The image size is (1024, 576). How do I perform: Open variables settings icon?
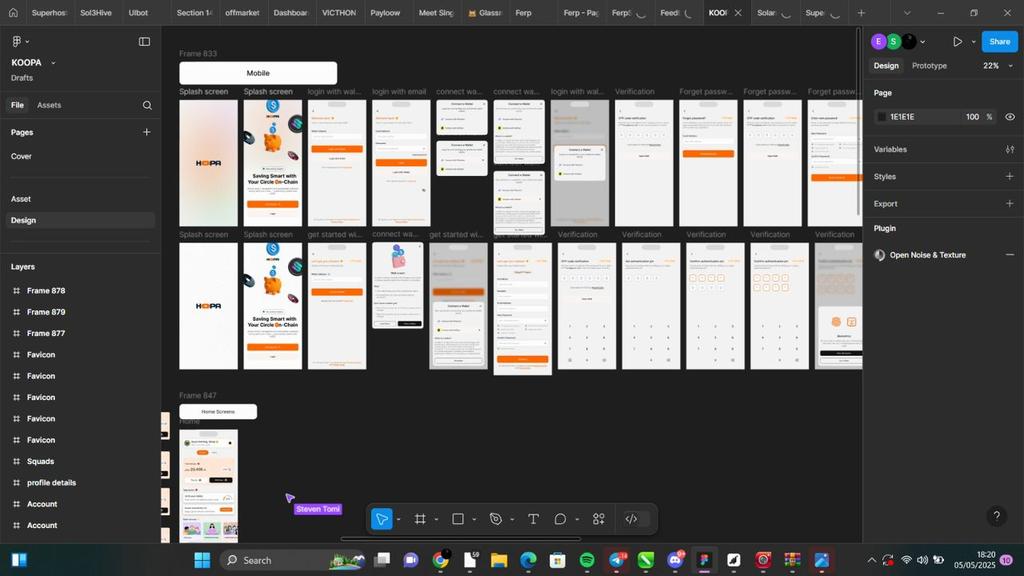[x=1010, y=150]
